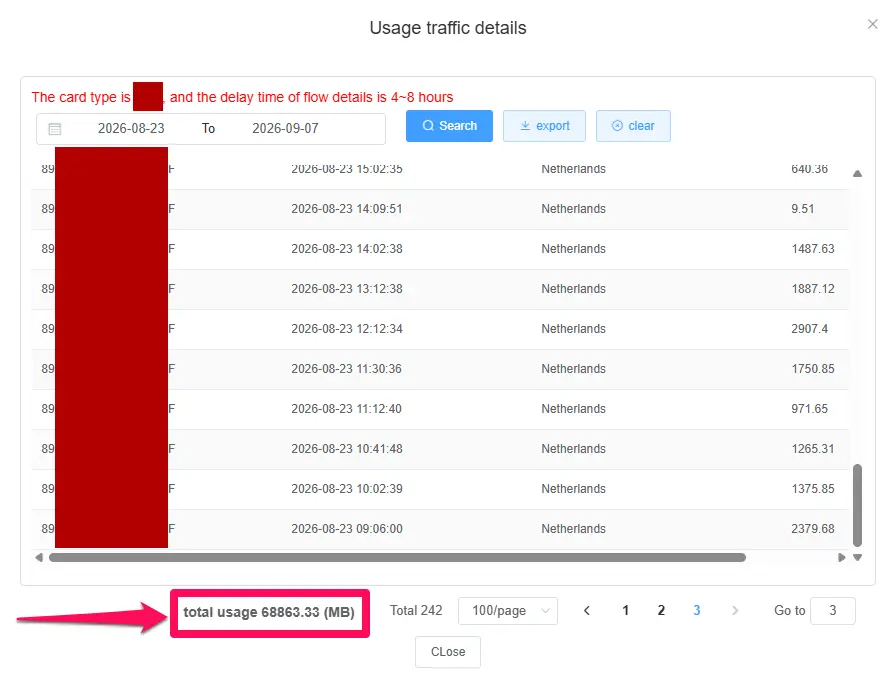885x674 pixels.
Task: Select timestamp 2026-08-23 14:02:38
Action: pyautogui.click(x=347, y=249)
